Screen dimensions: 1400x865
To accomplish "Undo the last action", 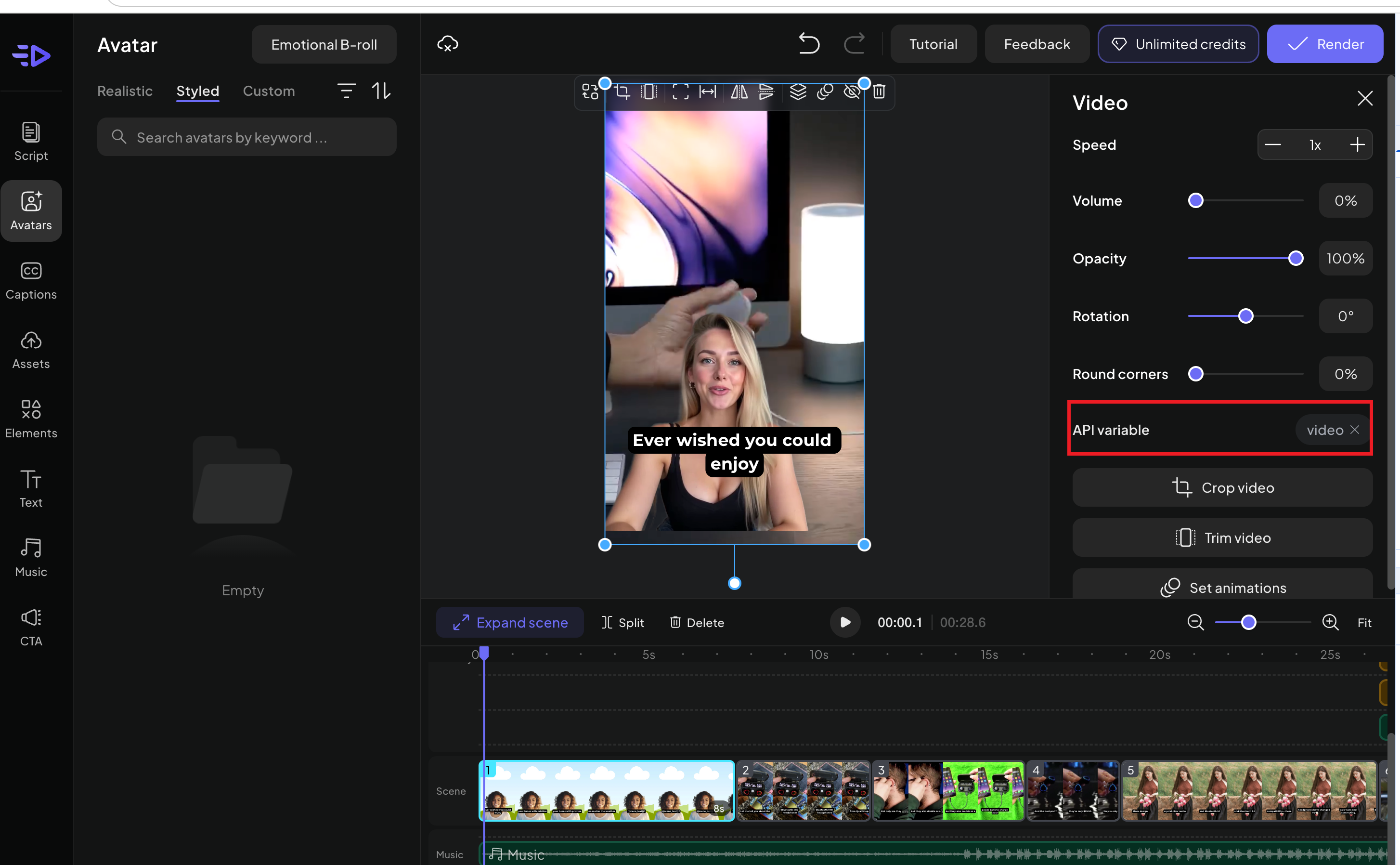I will (809, 43).
